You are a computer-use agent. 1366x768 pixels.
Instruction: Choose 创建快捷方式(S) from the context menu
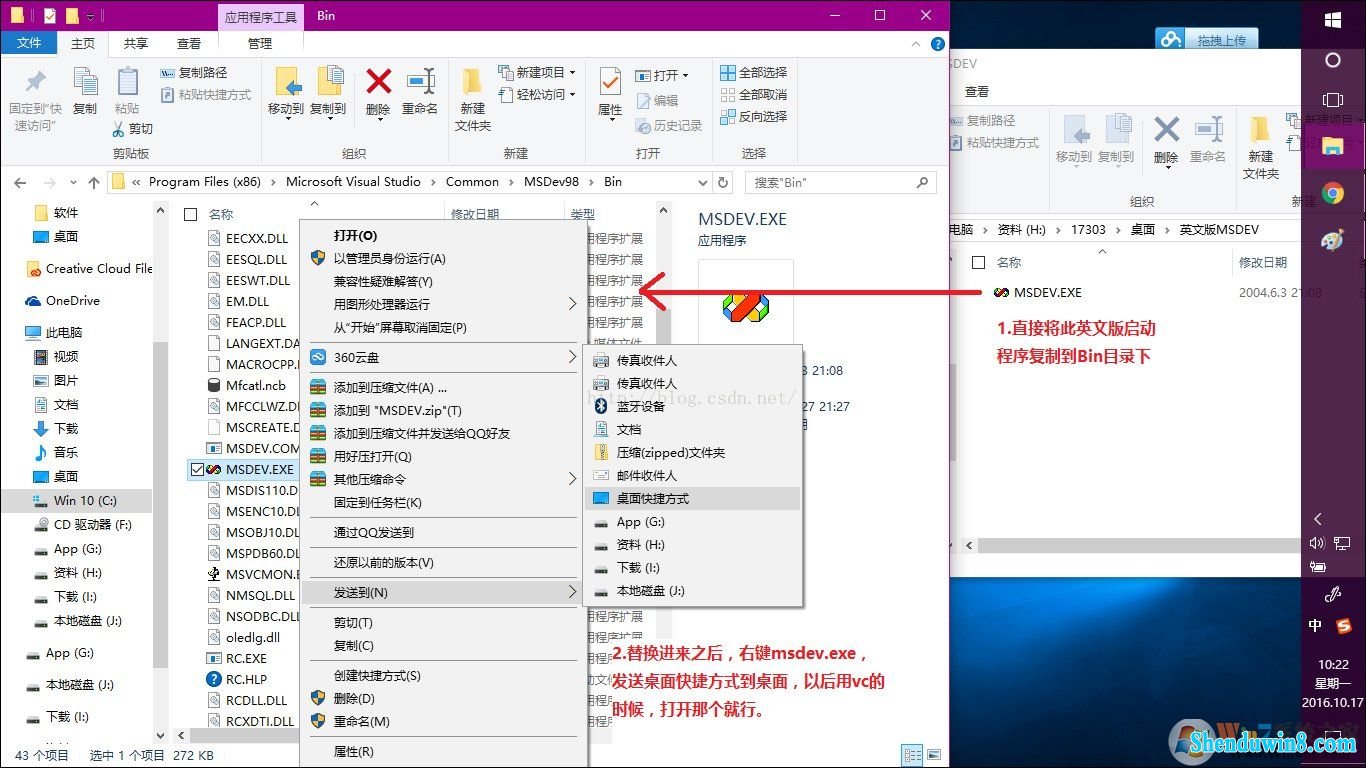point(444,675)
